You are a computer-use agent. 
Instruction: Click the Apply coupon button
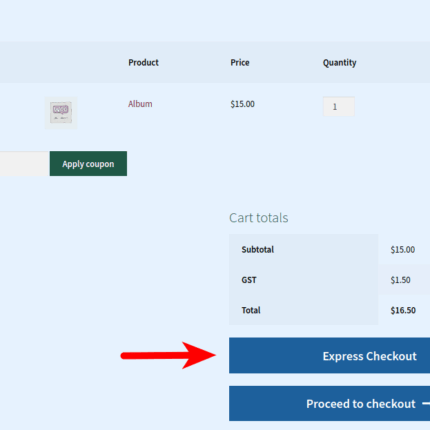[88, 164]
